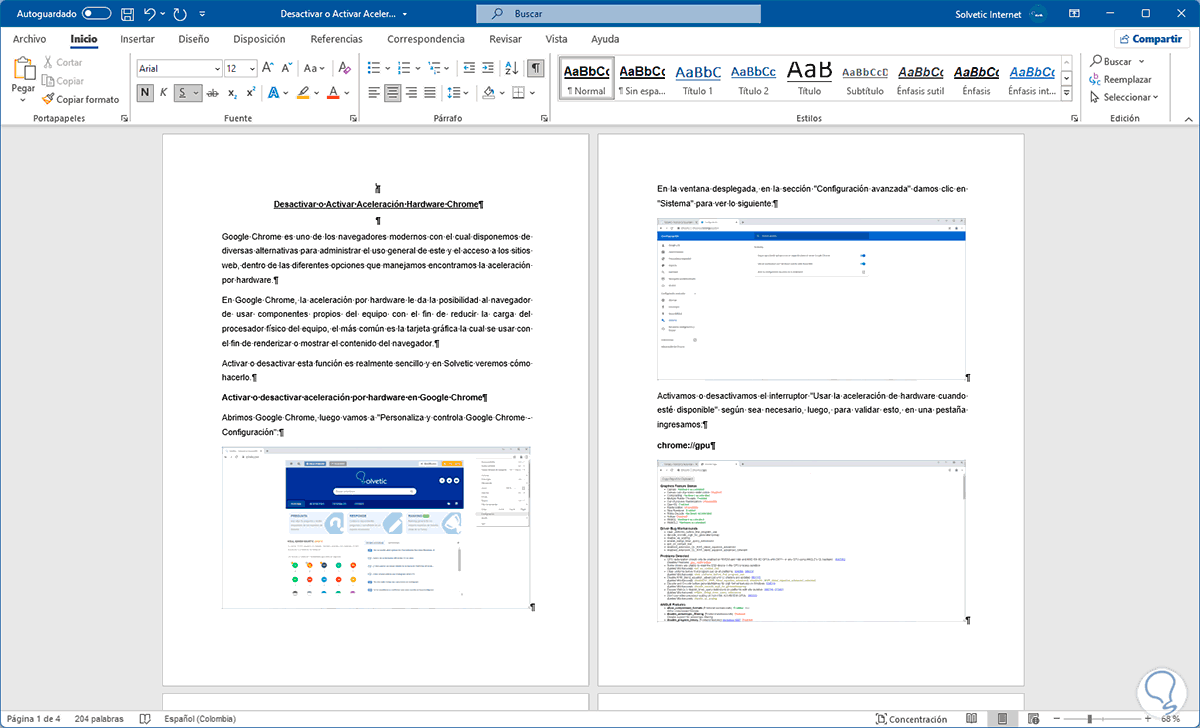
Task: Click the clear formatting icon
Action: (x=345, y=68)
